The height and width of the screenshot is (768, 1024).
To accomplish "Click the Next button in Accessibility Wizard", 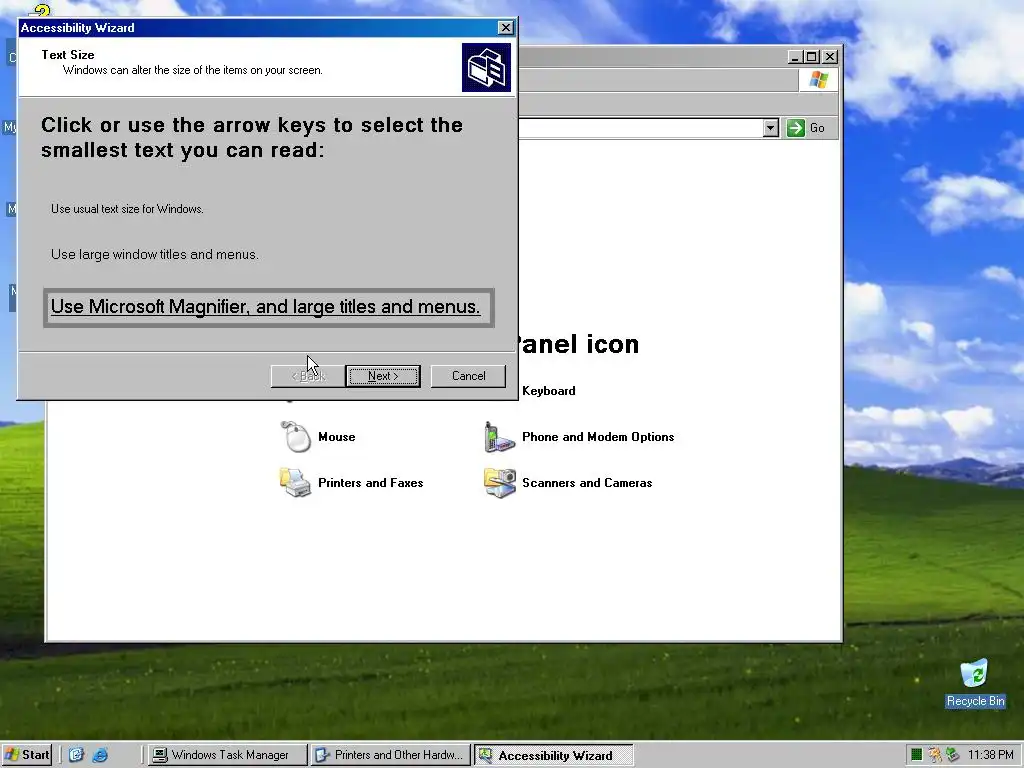I will pyautogui.click(x=383, y=376).
